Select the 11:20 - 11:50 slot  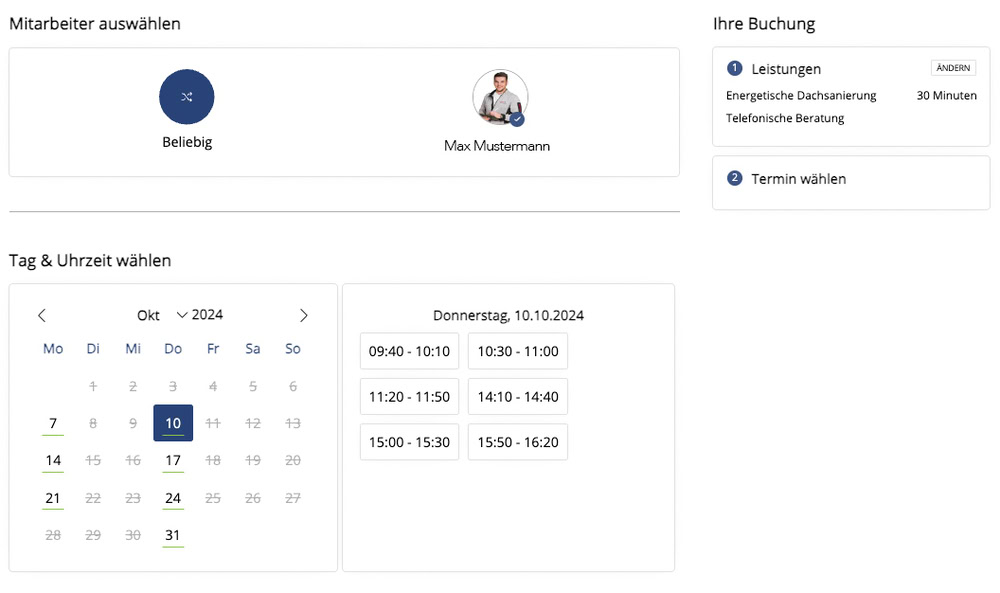click(409, 396)
